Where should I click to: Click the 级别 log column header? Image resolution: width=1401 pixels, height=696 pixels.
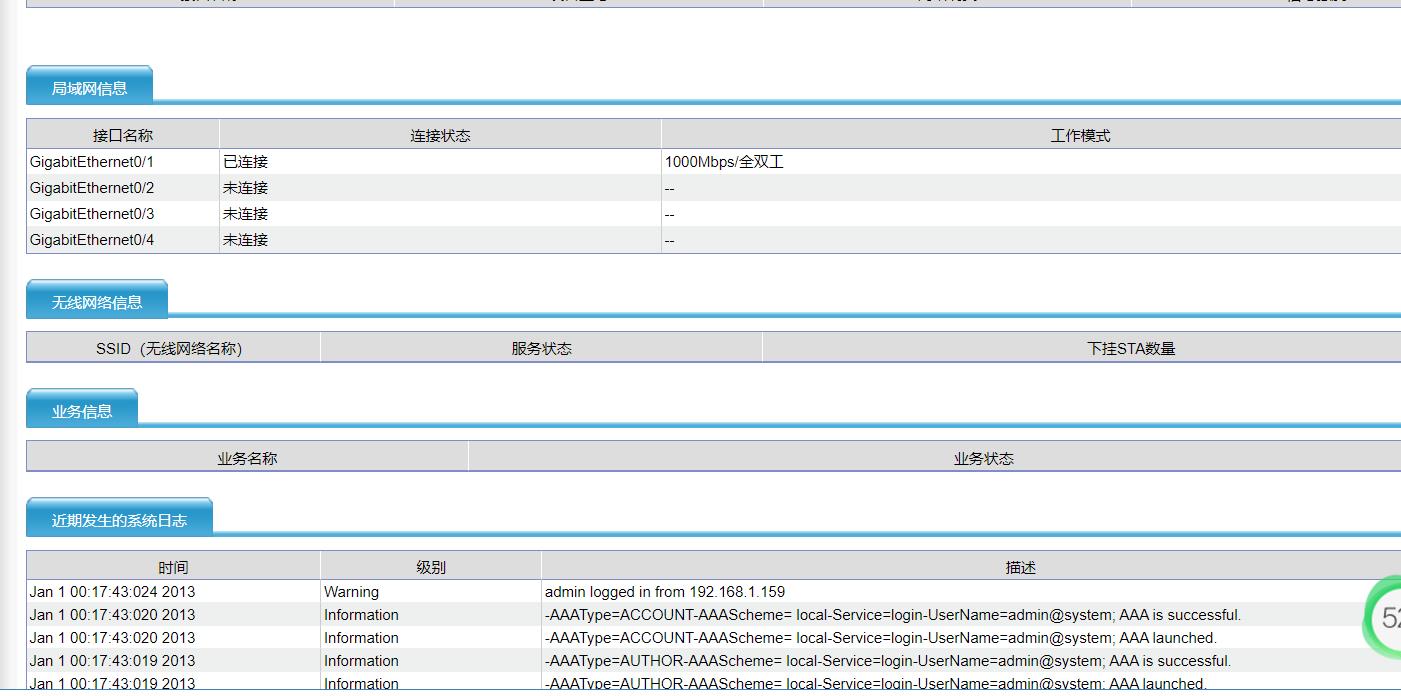431,567
